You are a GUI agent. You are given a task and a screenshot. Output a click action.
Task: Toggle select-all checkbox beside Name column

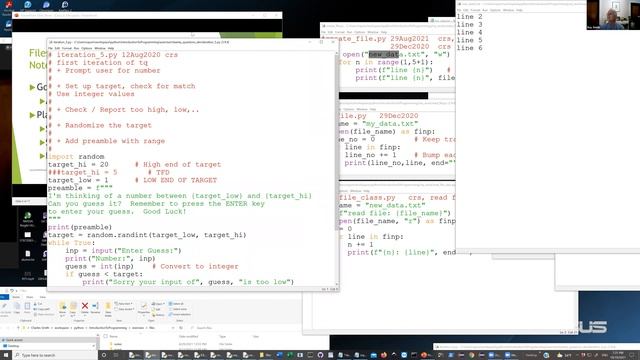(x=105, y=336)
